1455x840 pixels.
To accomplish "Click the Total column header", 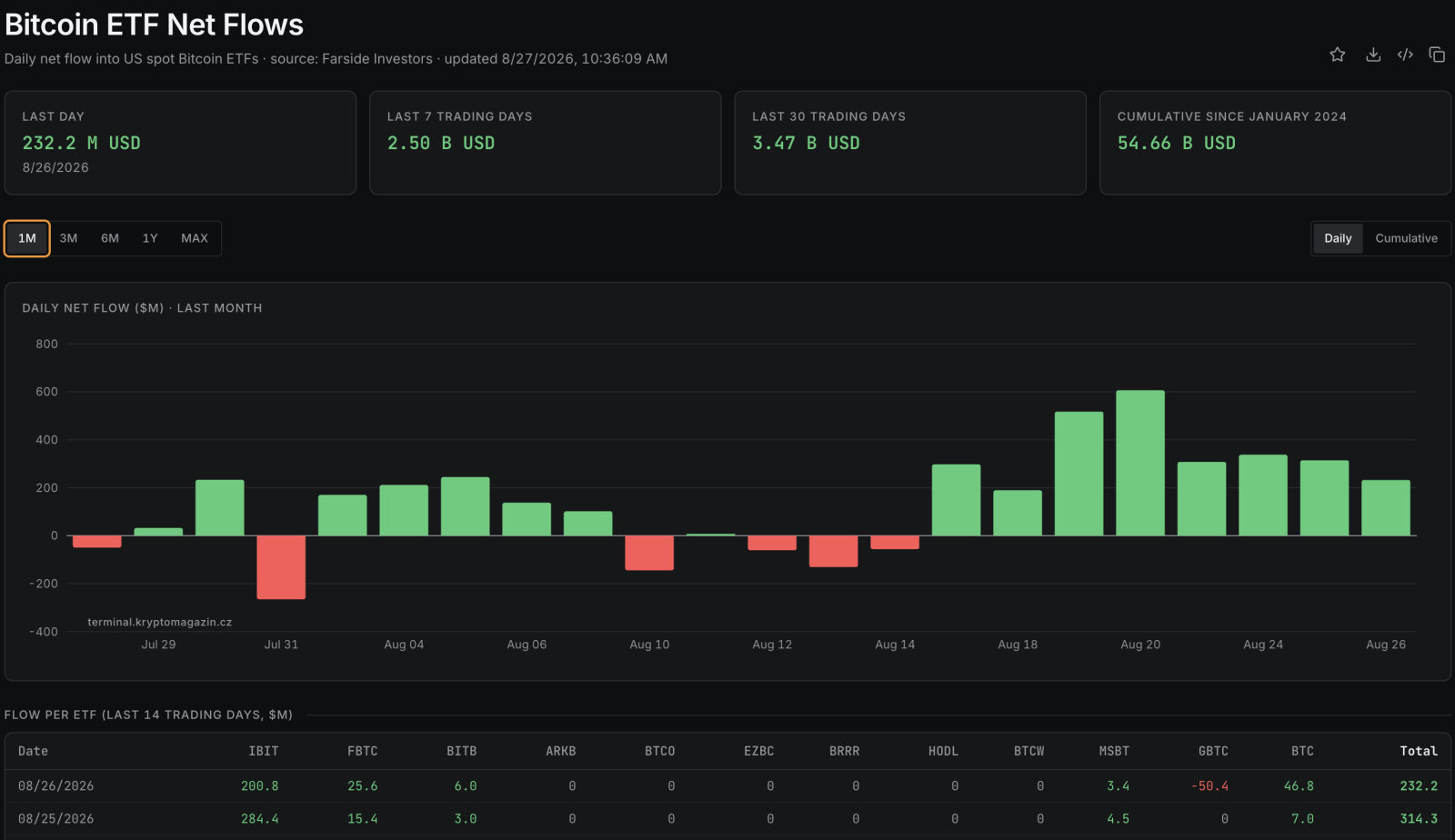I will [1419, 751].
